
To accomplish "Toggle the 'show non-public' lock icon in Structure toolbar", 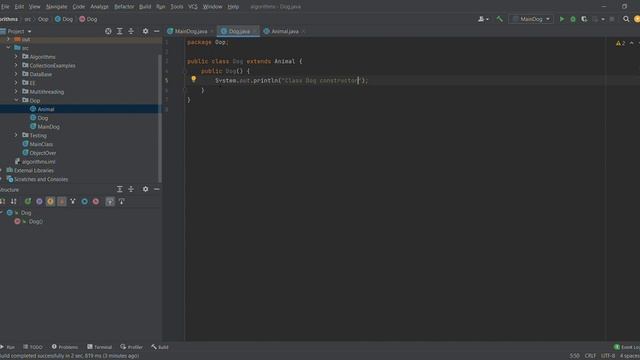I will [62, 201].
